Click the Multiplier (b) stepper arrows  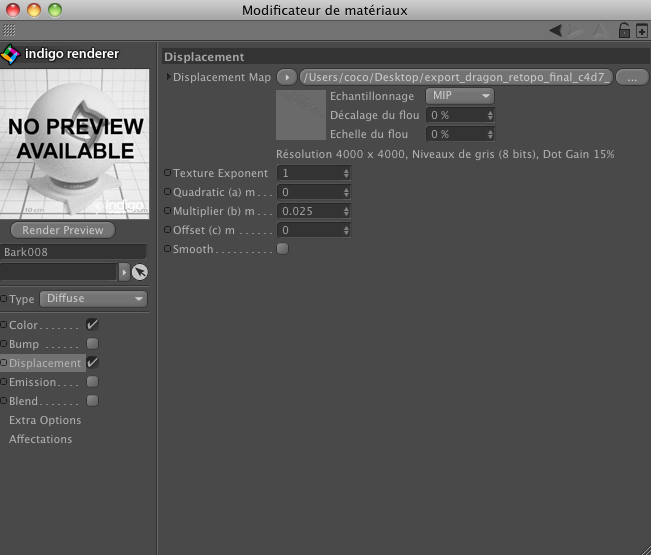click(x=346, y=211)
